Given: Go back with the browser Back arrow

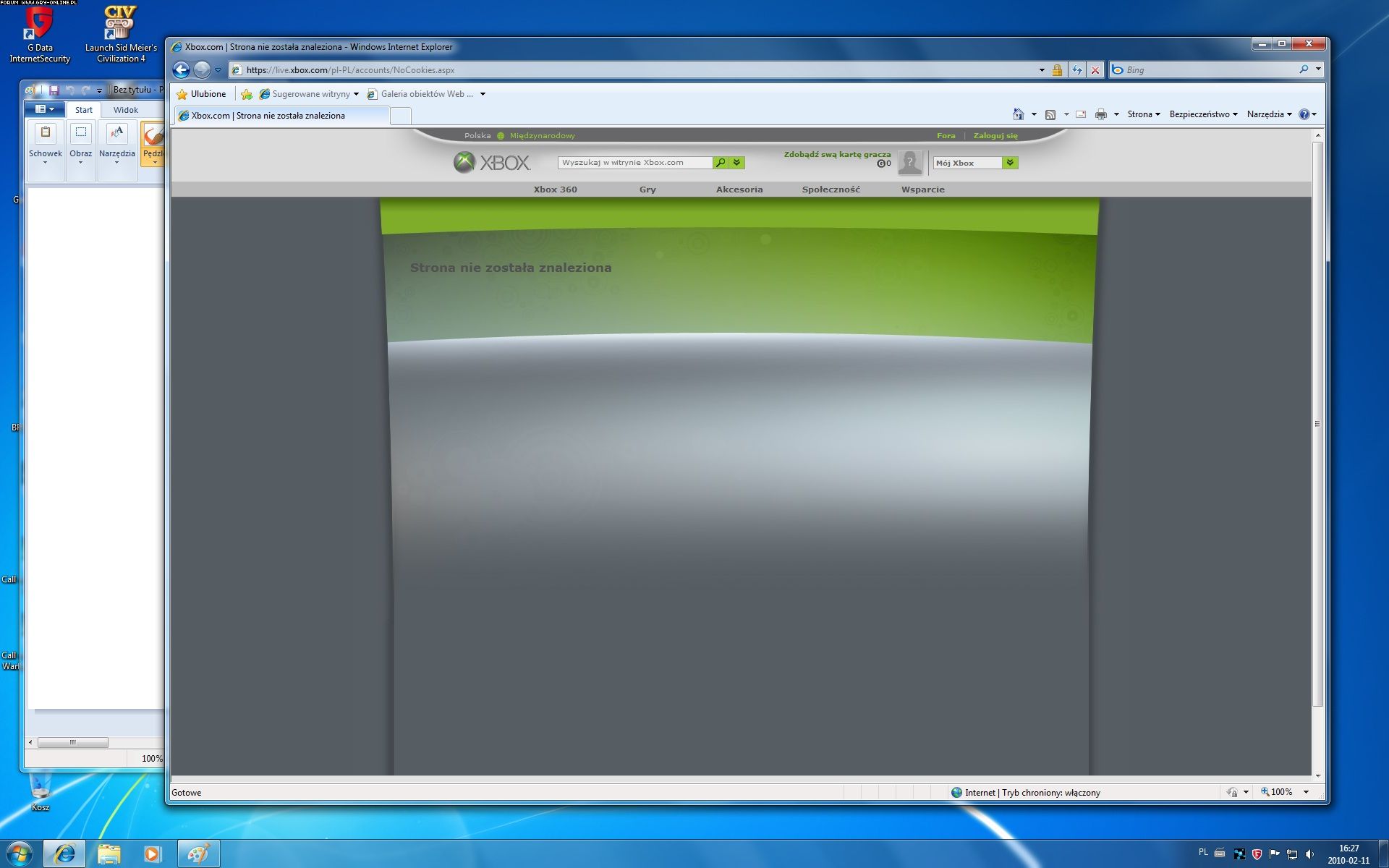Looking at the screenshot, I should pyautogui.click(x=181, y=69).
